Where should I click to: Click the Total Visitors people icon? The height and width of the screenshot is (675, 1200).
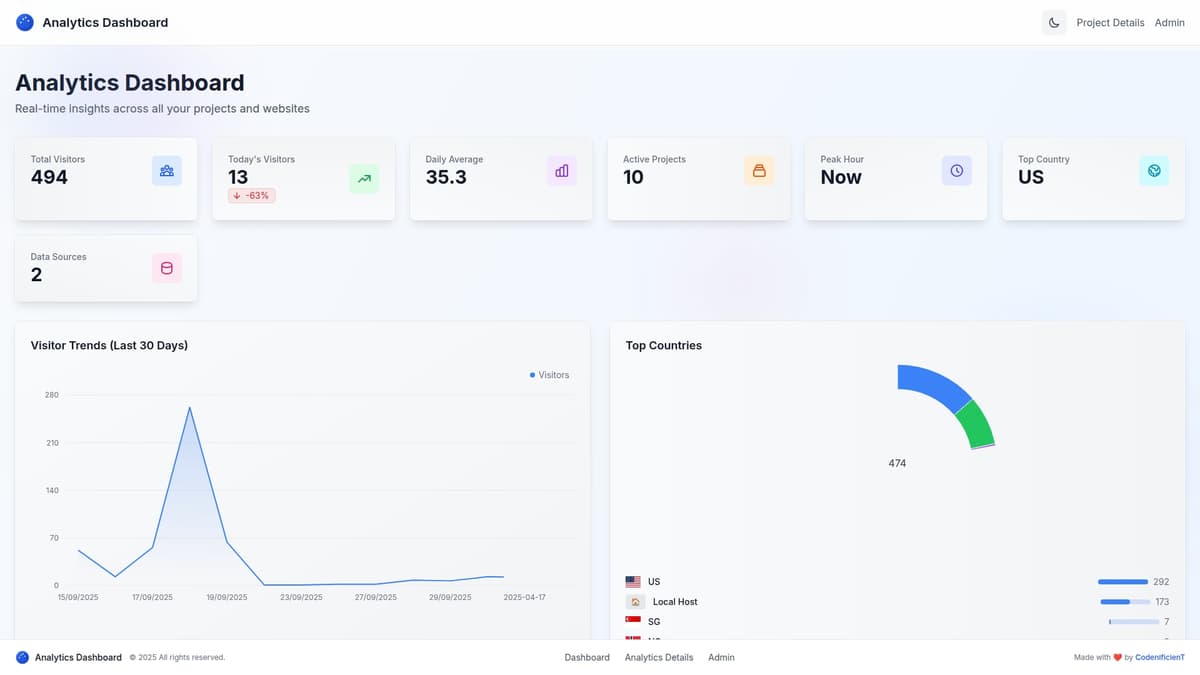[x=166, y=170]
